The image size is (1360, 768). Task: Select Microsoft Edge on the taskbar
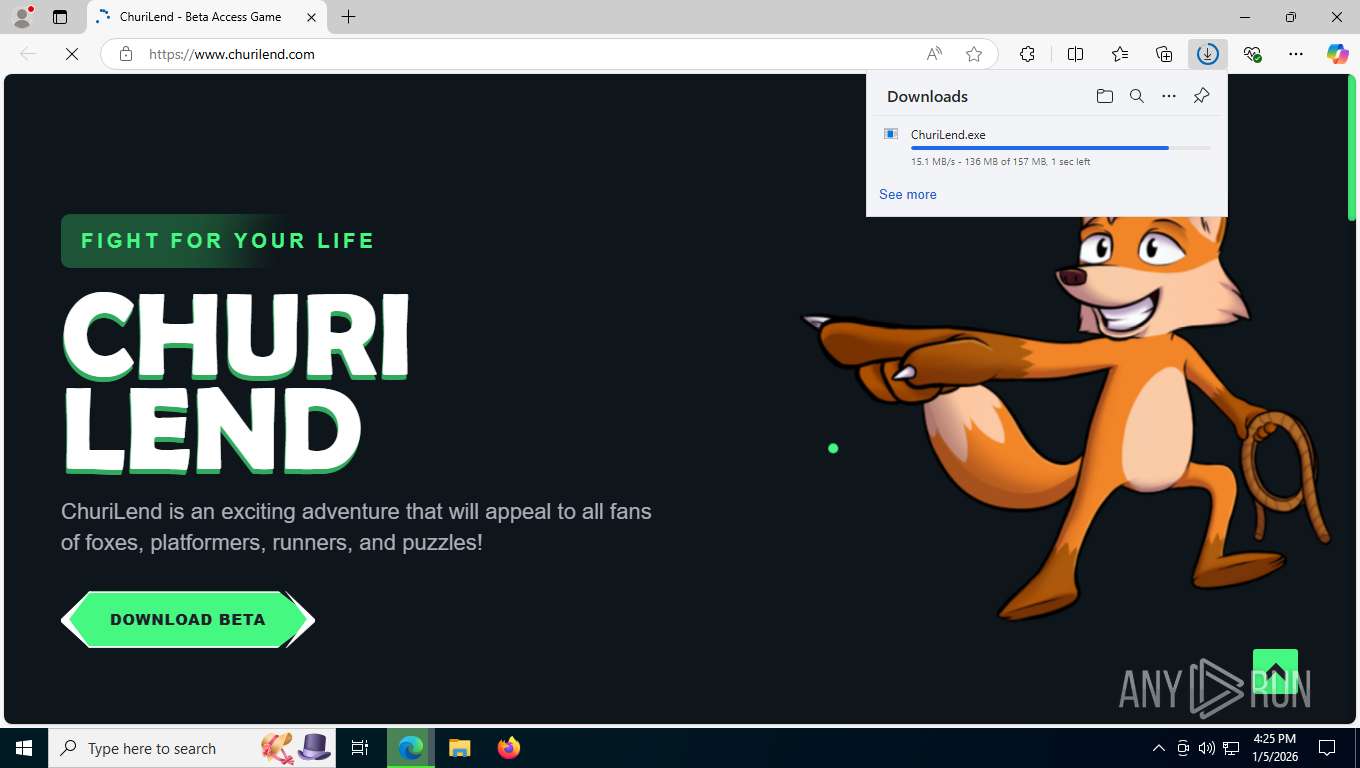411,748
